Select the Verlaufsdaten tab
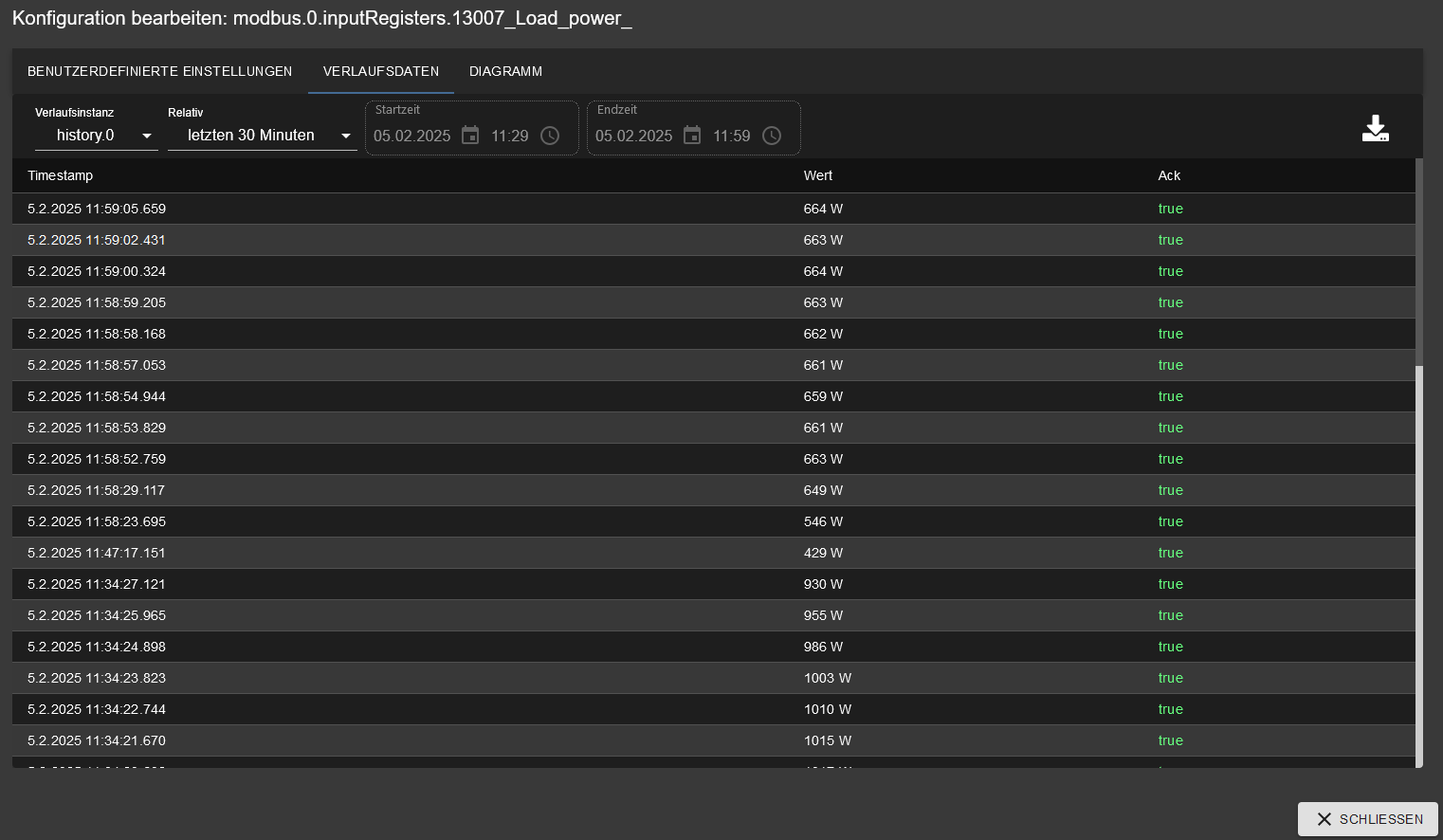This screenshot has width=1443, height=840. [x=381, y=71]
